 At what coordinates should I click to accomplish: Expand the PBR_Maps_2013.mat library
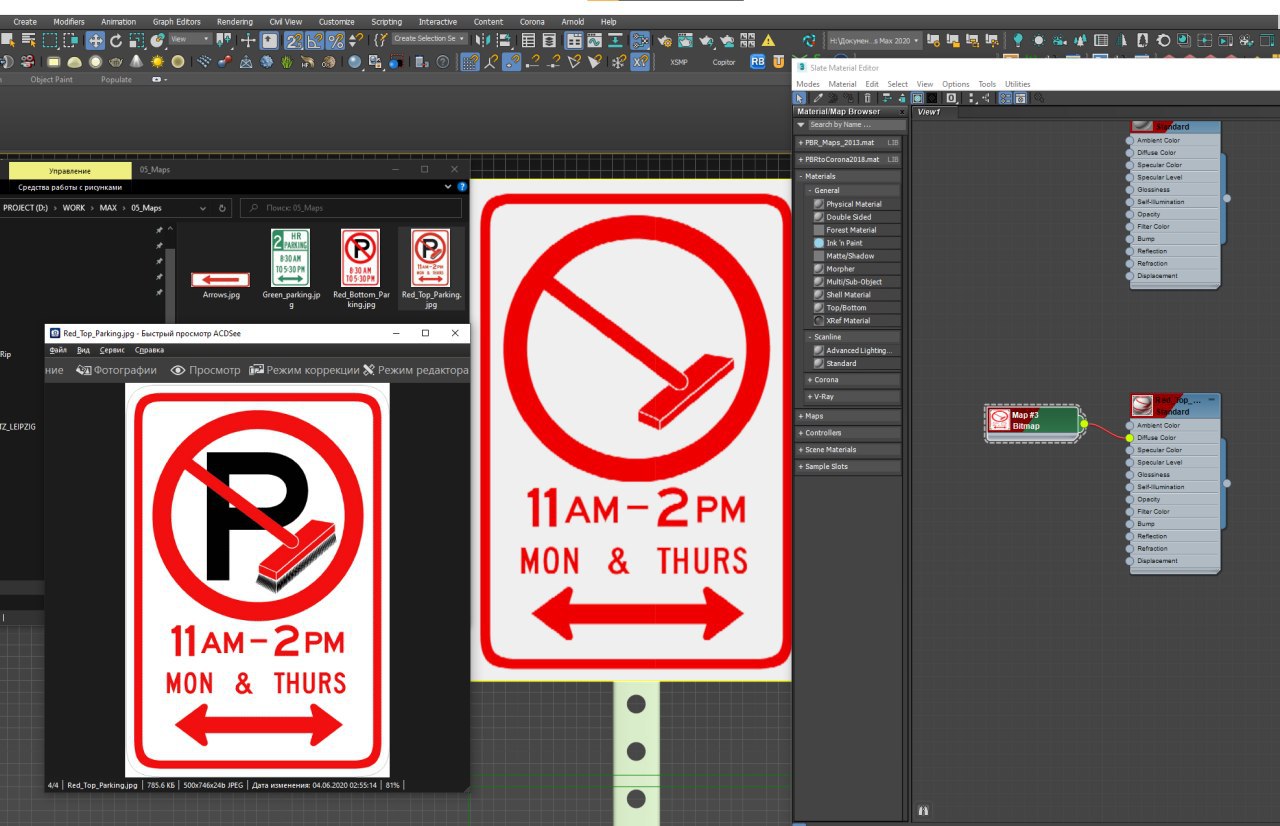click(848, 143)
